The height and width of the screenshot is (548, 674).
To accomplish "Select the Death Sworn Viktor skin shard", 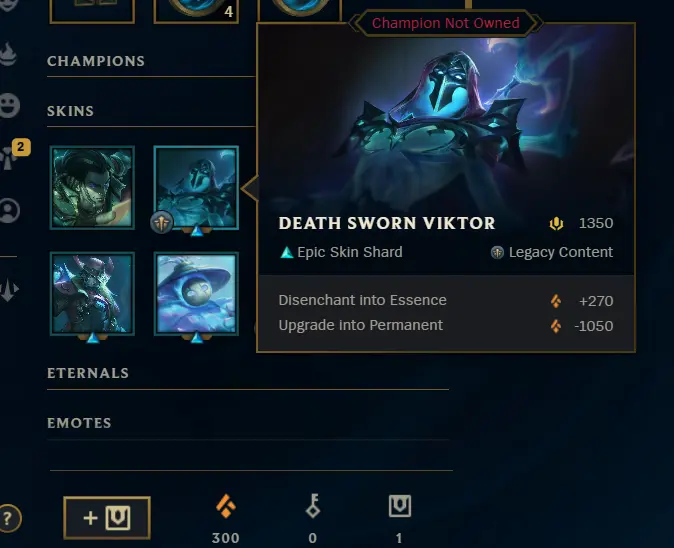I will [196, 188].
